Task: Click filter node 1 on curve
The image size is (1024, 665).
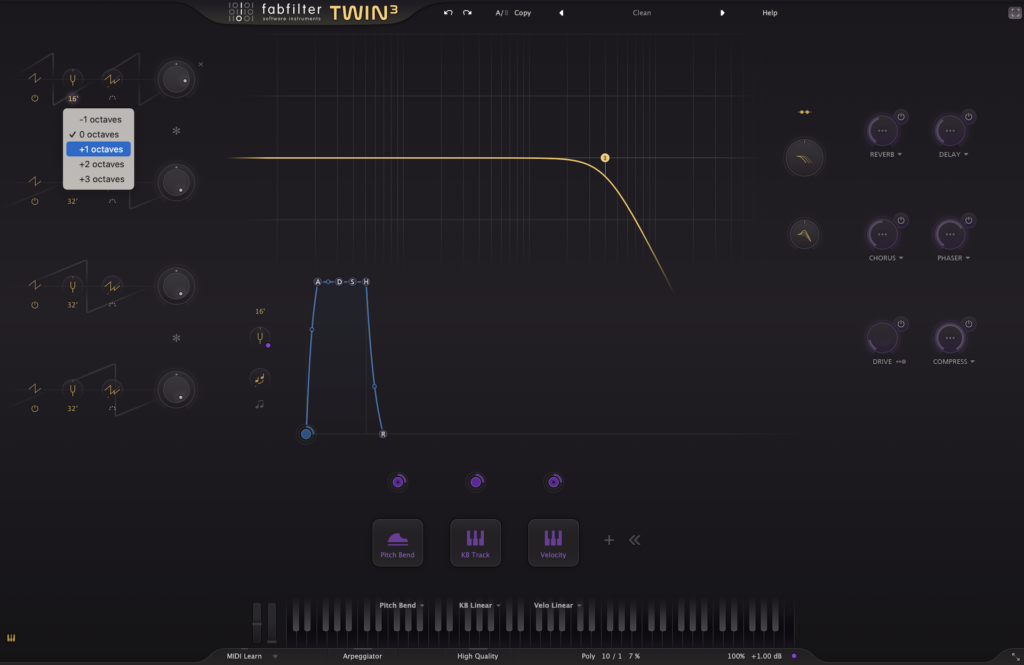Action: click(605, 158)
